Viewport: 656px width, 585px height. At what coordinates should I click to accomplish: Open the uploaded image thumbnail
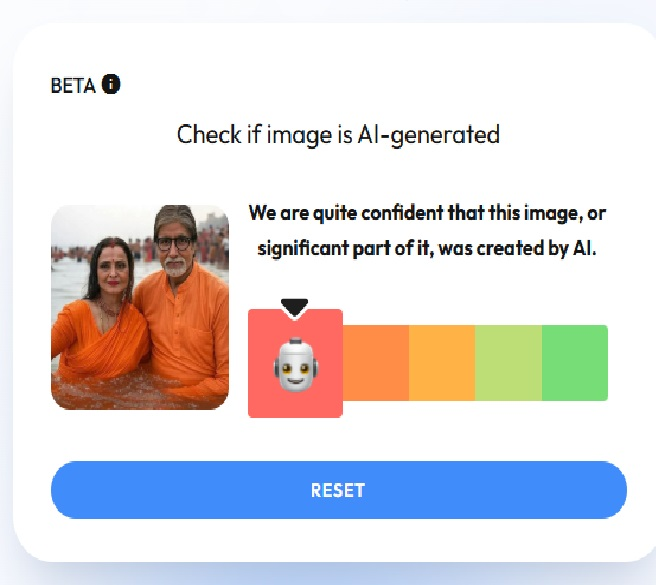pyautogui.click(x=140, y=307)
